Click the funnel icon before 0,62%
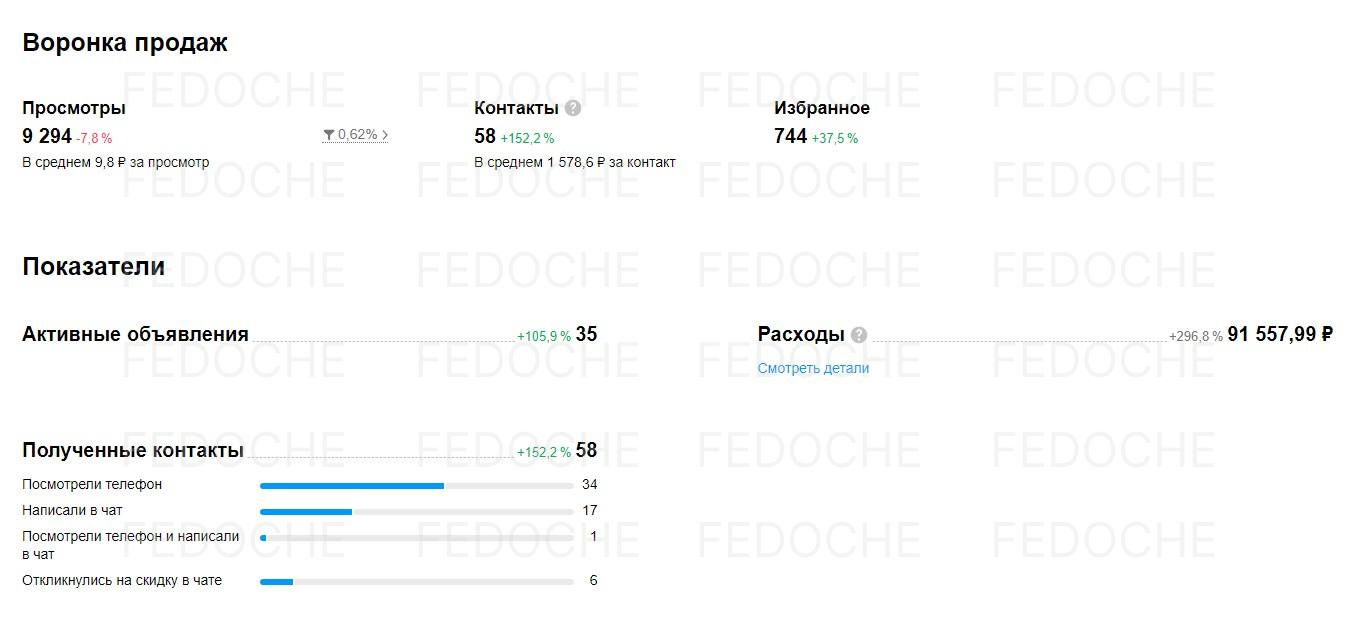 [x=328, y=134]
